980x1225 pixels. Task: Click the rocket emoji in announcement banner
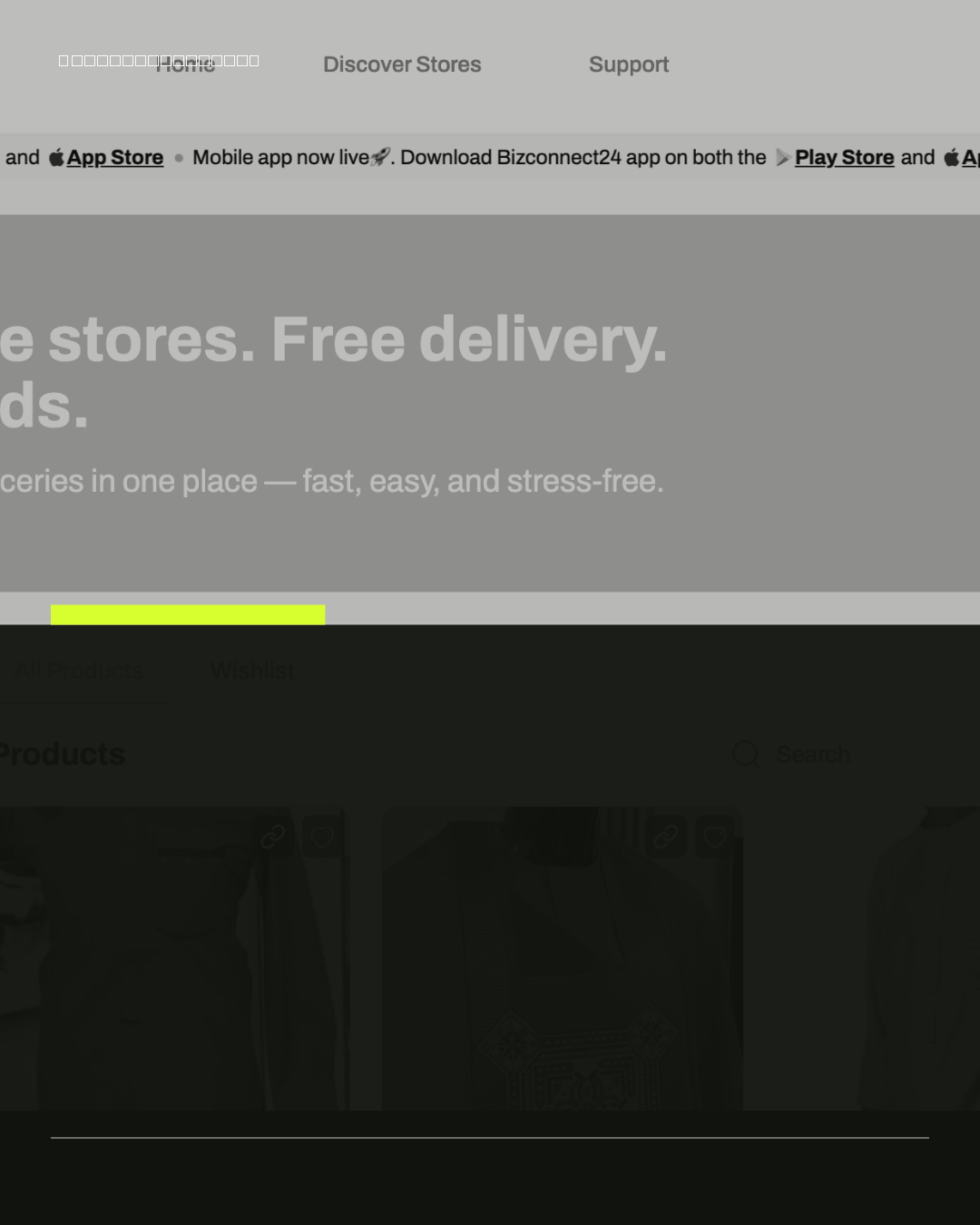[380, 157]
